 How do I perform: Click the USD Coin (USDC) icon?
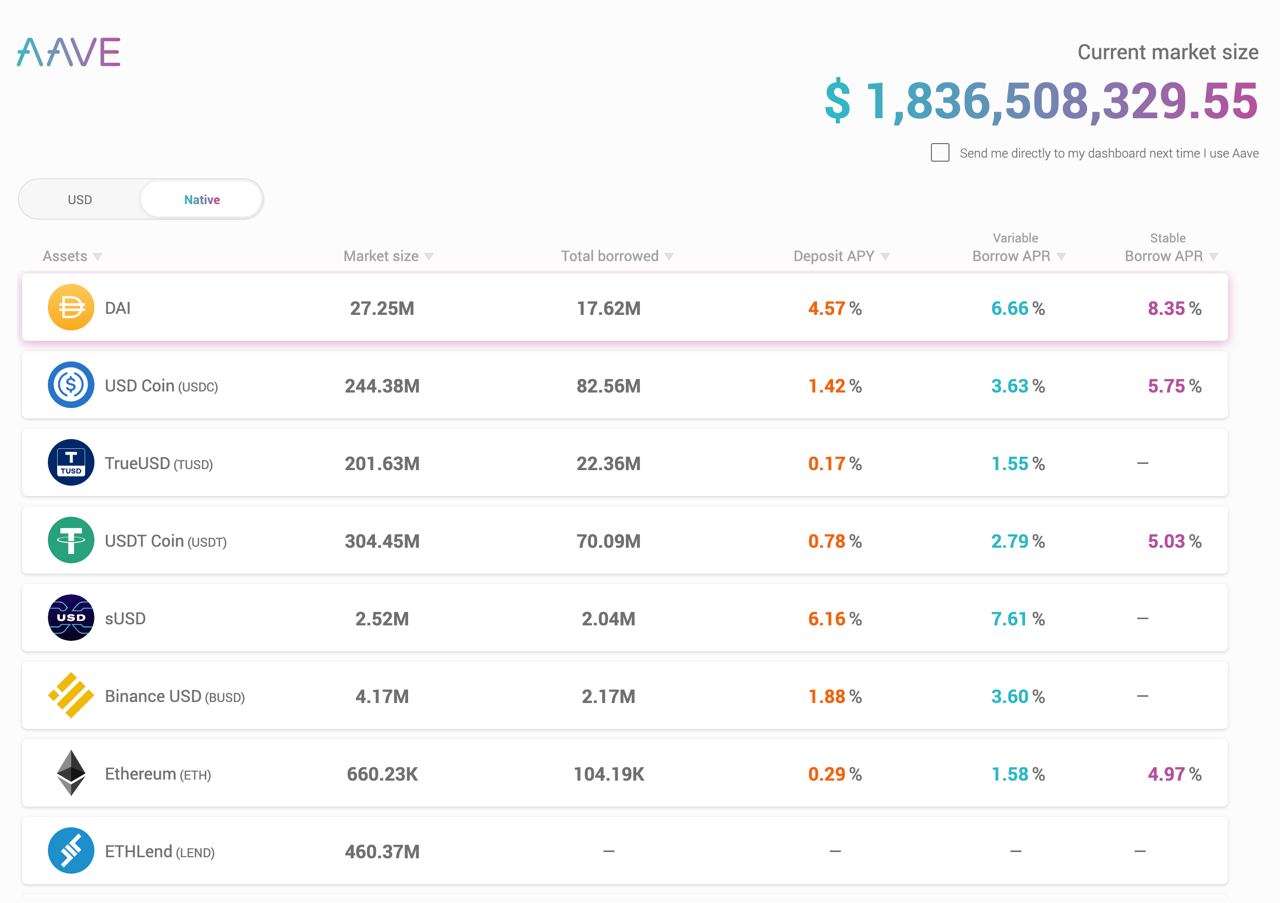tap(71, 385)
